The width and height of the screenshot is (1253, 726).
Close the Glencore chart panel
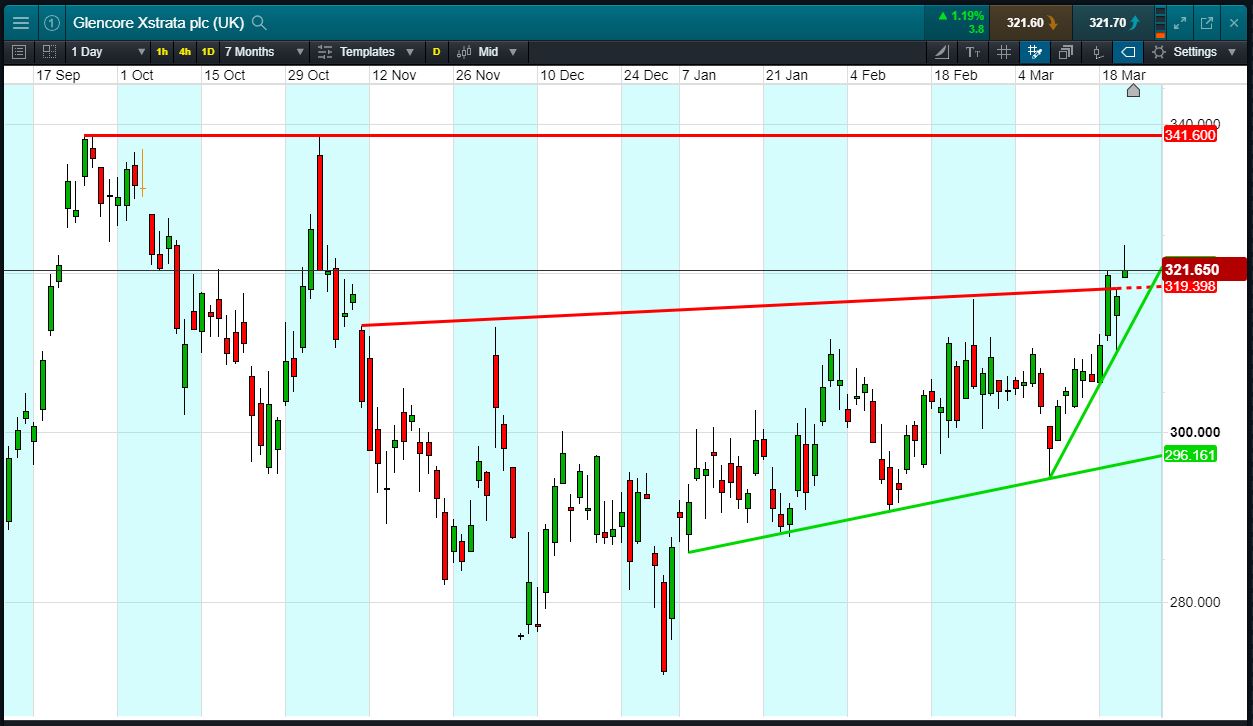pyautogui.click(x=1233, y=22)
